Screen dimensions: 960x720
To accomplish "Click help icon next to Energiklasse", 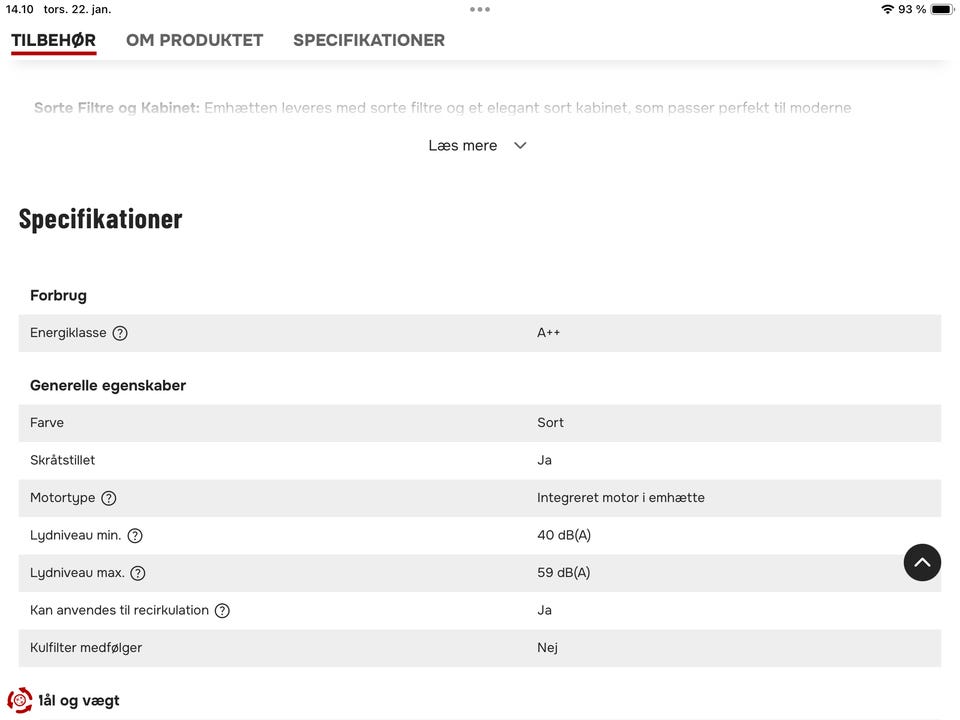I will 120,333.
